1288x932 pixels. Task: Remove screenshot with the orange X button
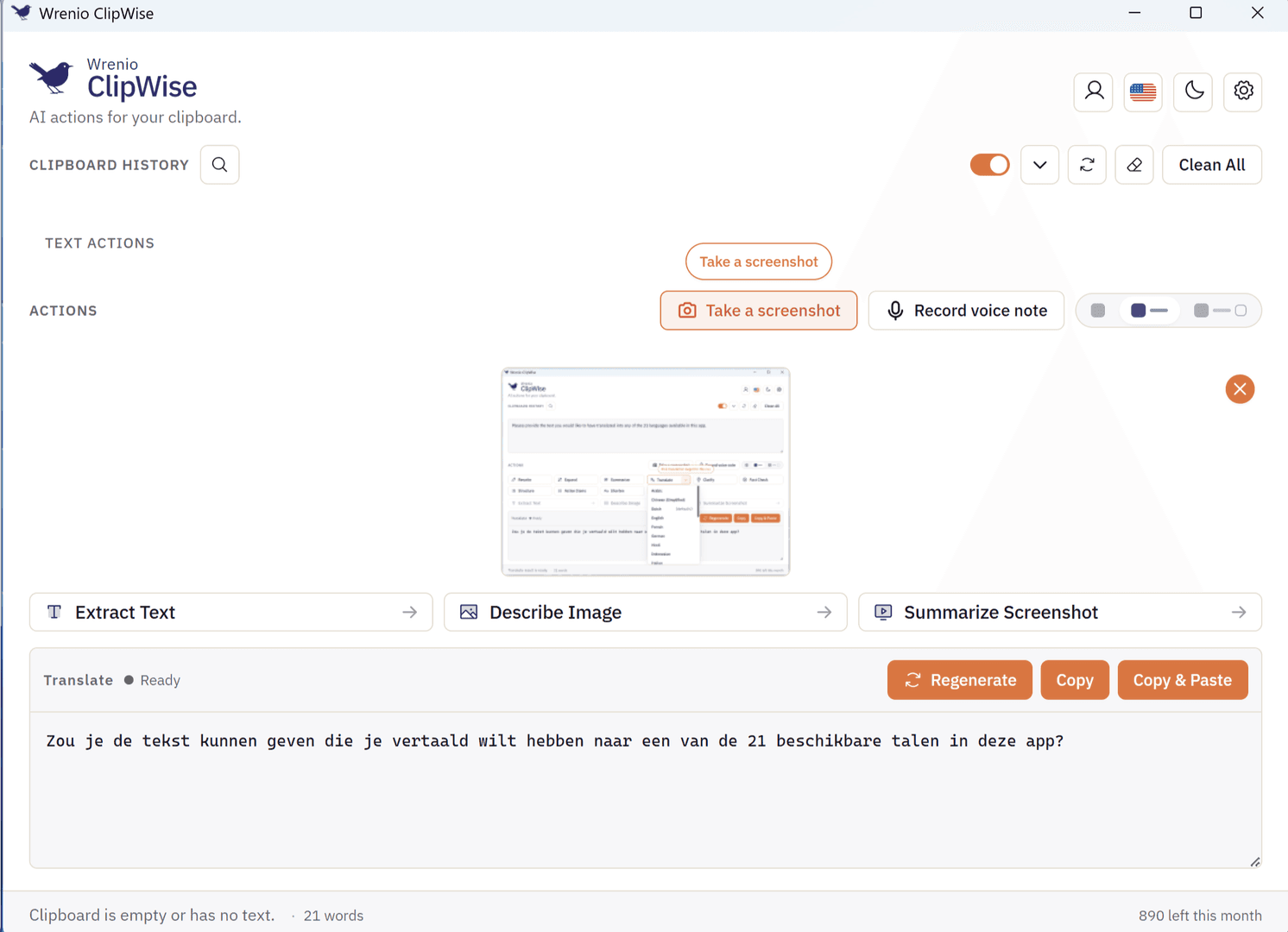pos(1240,389)
